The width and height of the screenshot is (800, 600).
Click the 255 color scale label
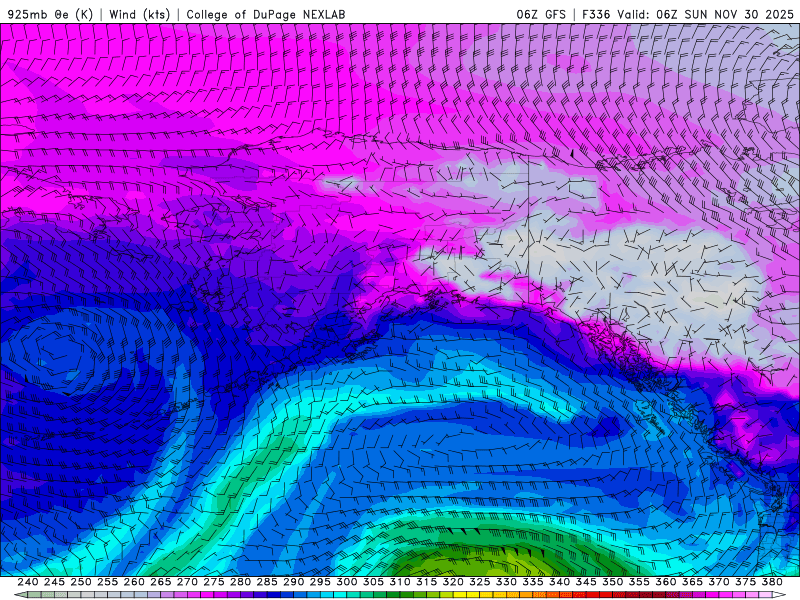coord(107,582)
